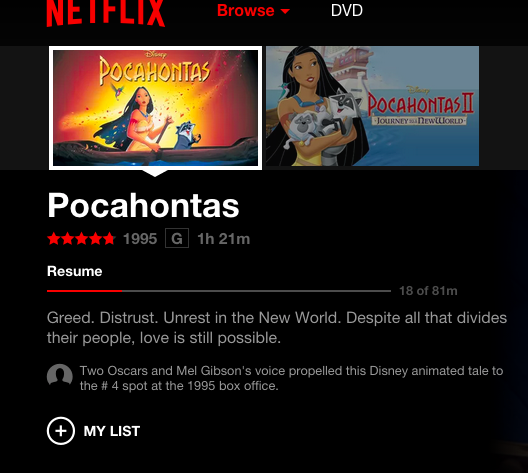Click the 18 of 81m progress label

428,291
